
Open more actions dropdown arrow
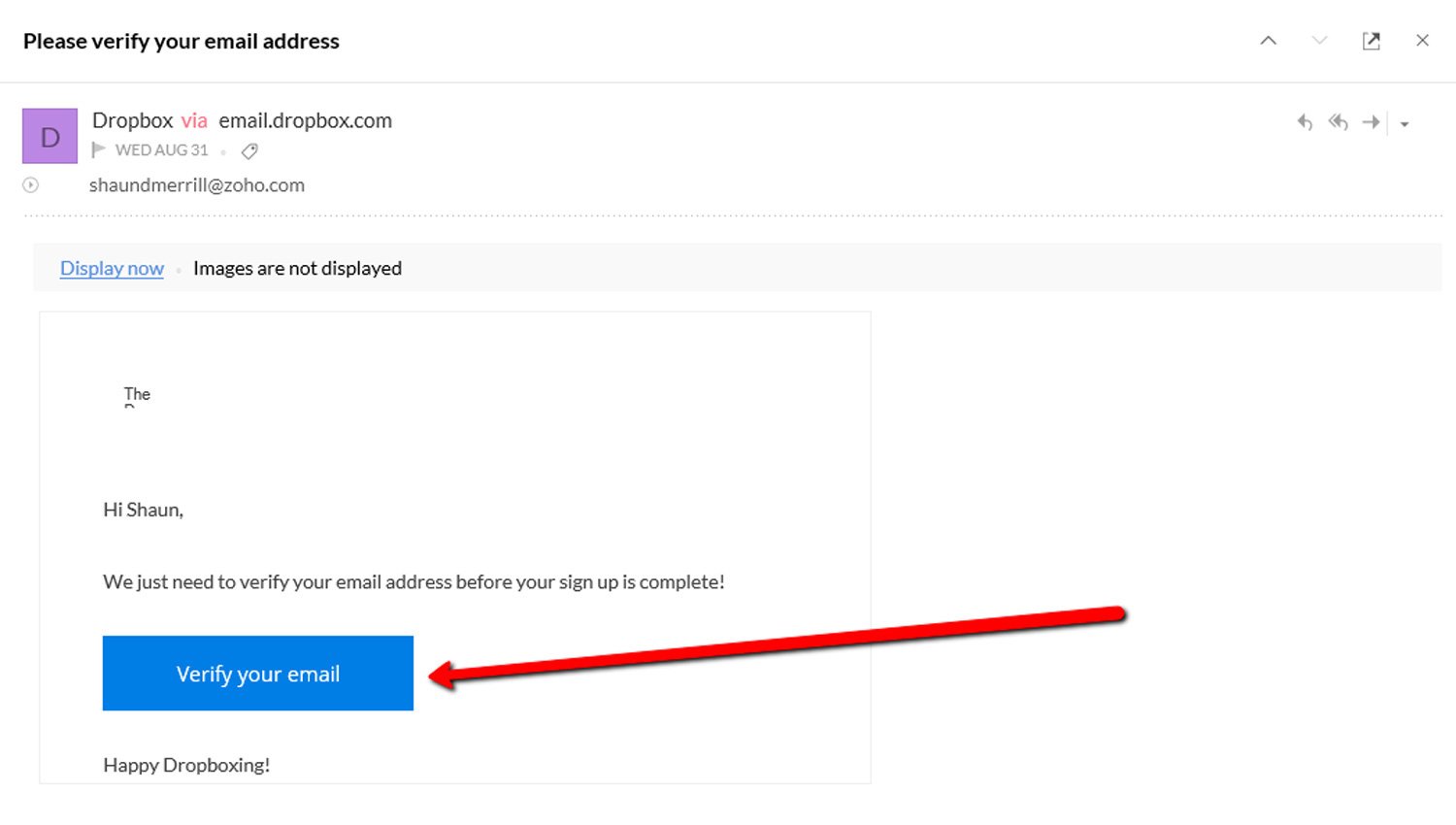(1405, 124)
